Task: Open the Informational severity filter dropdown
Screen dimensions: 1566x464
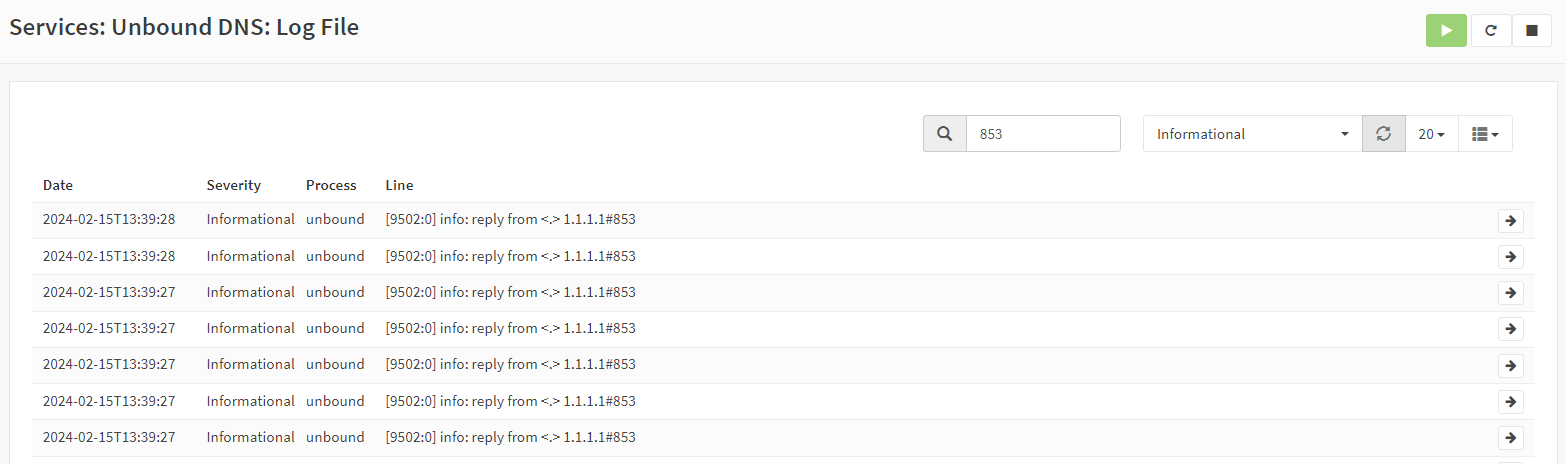Action: tap(1252, 134)
